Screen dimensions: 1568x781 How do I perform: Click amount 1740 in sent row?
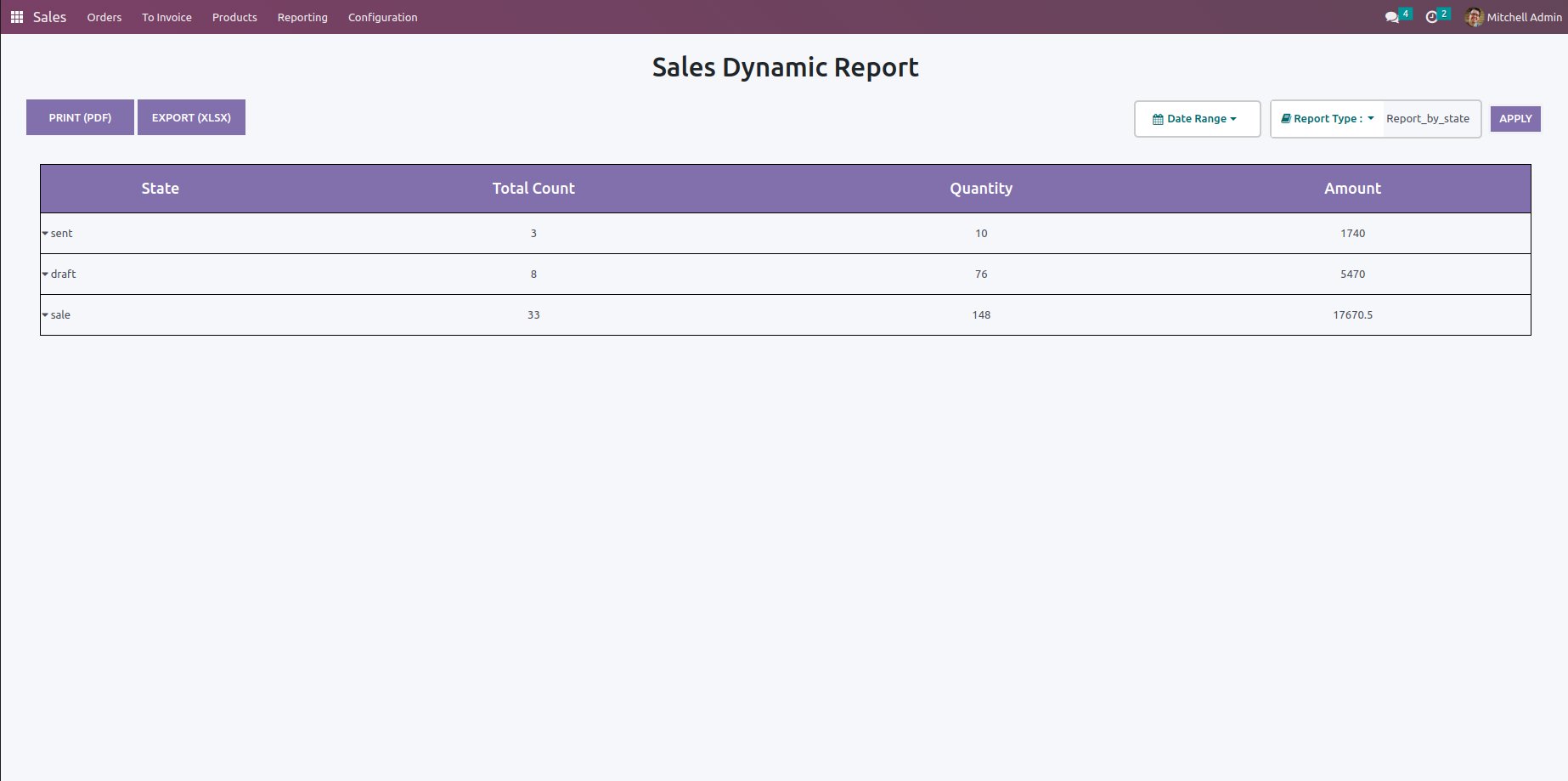click(1352, 233)
